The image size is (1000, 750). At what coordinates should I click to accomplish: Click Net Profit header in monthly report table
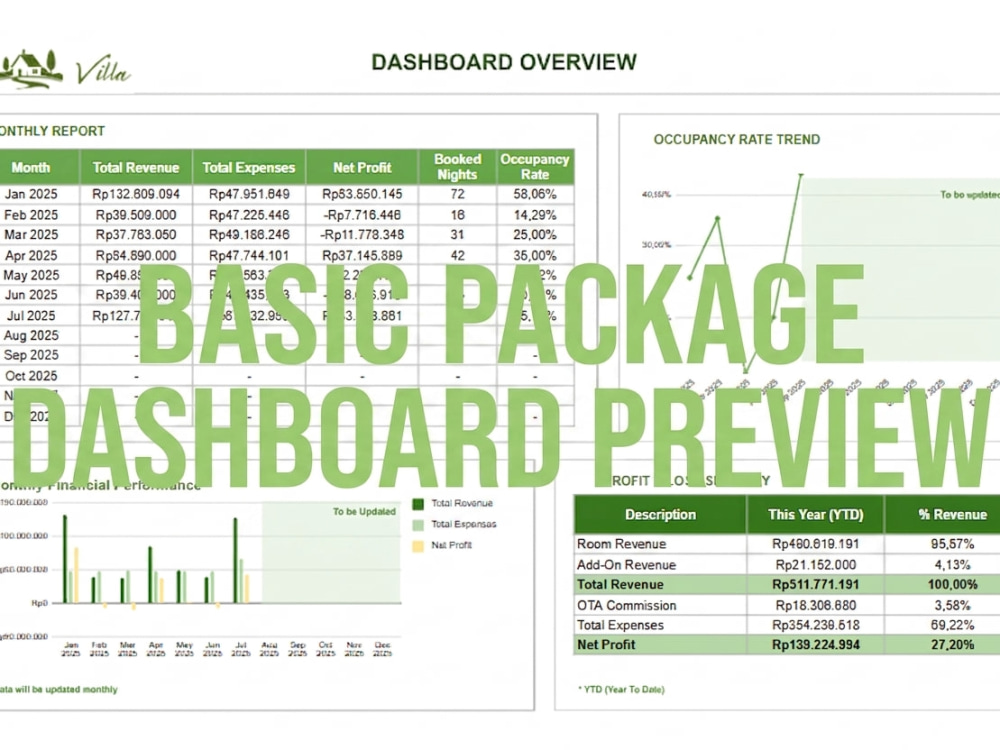(x=362, y=167)
